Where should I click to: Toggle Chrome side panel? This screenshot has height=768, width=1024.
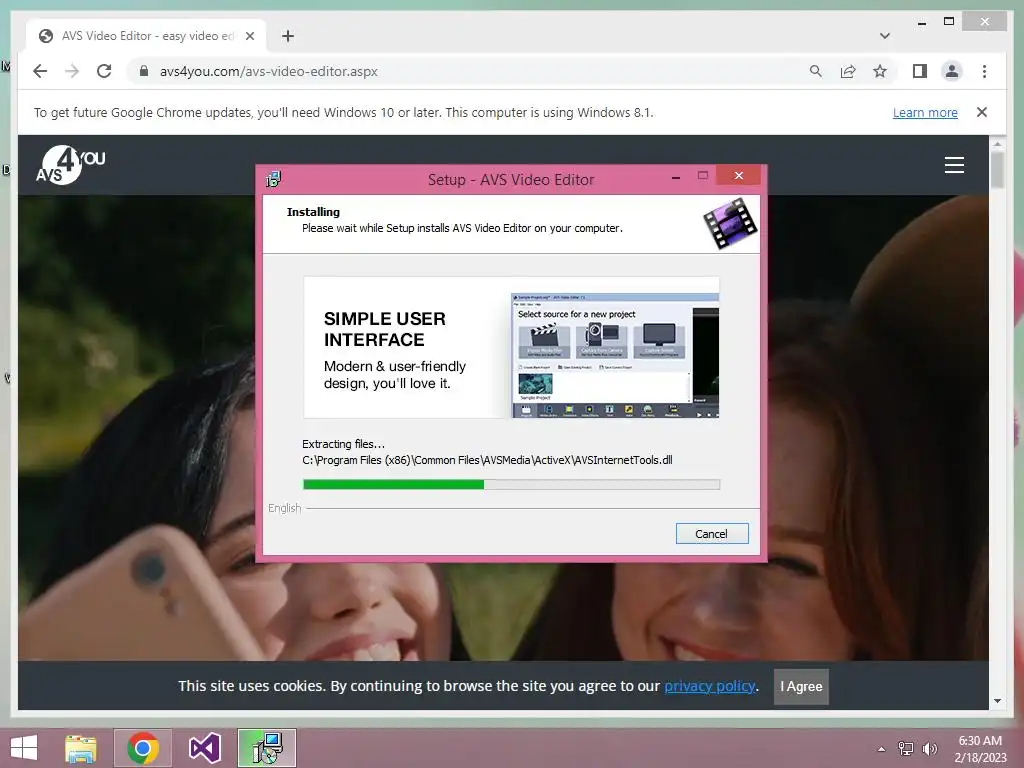(920, 71)
